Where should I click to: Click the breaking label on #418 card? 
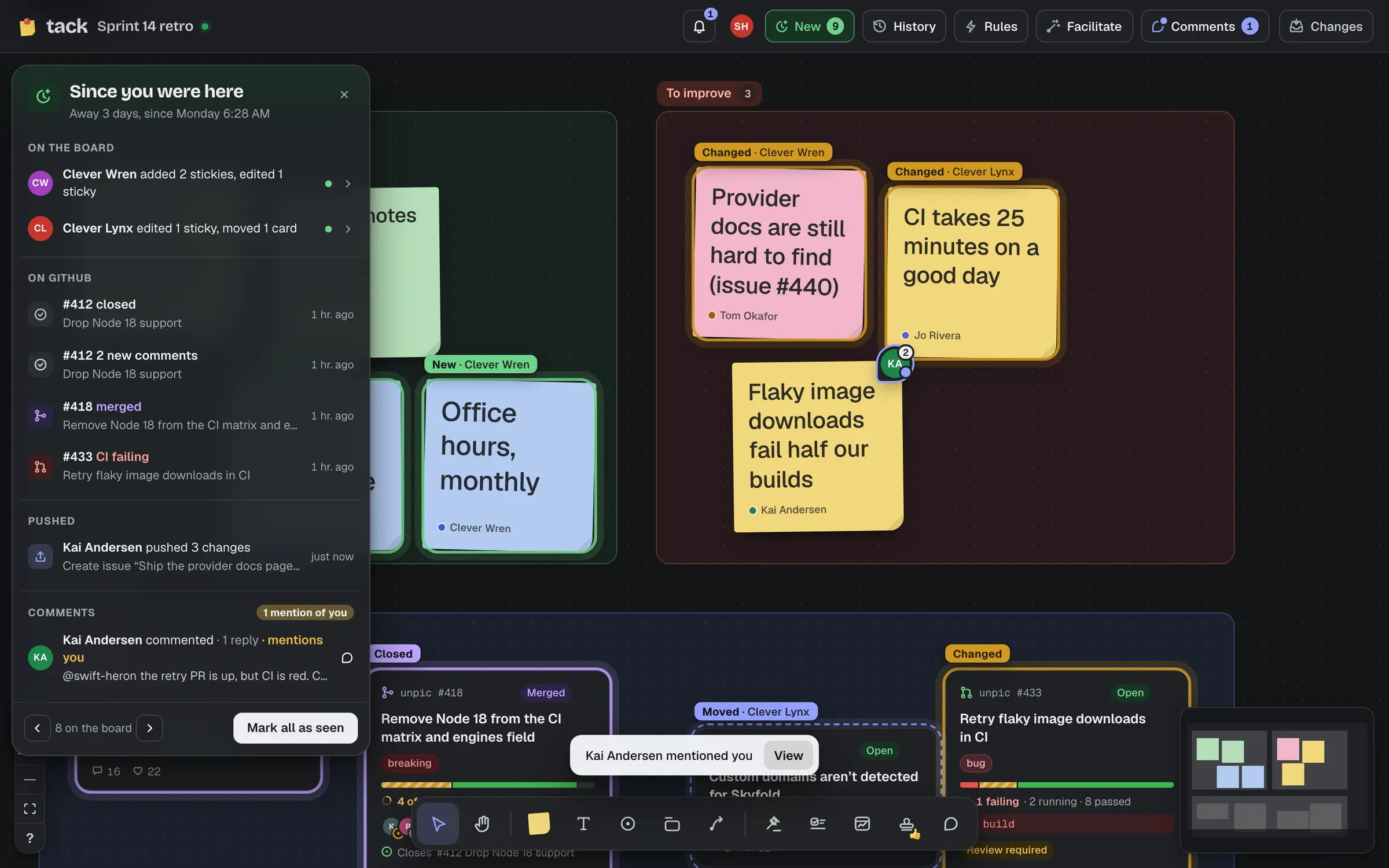[409, 763]
